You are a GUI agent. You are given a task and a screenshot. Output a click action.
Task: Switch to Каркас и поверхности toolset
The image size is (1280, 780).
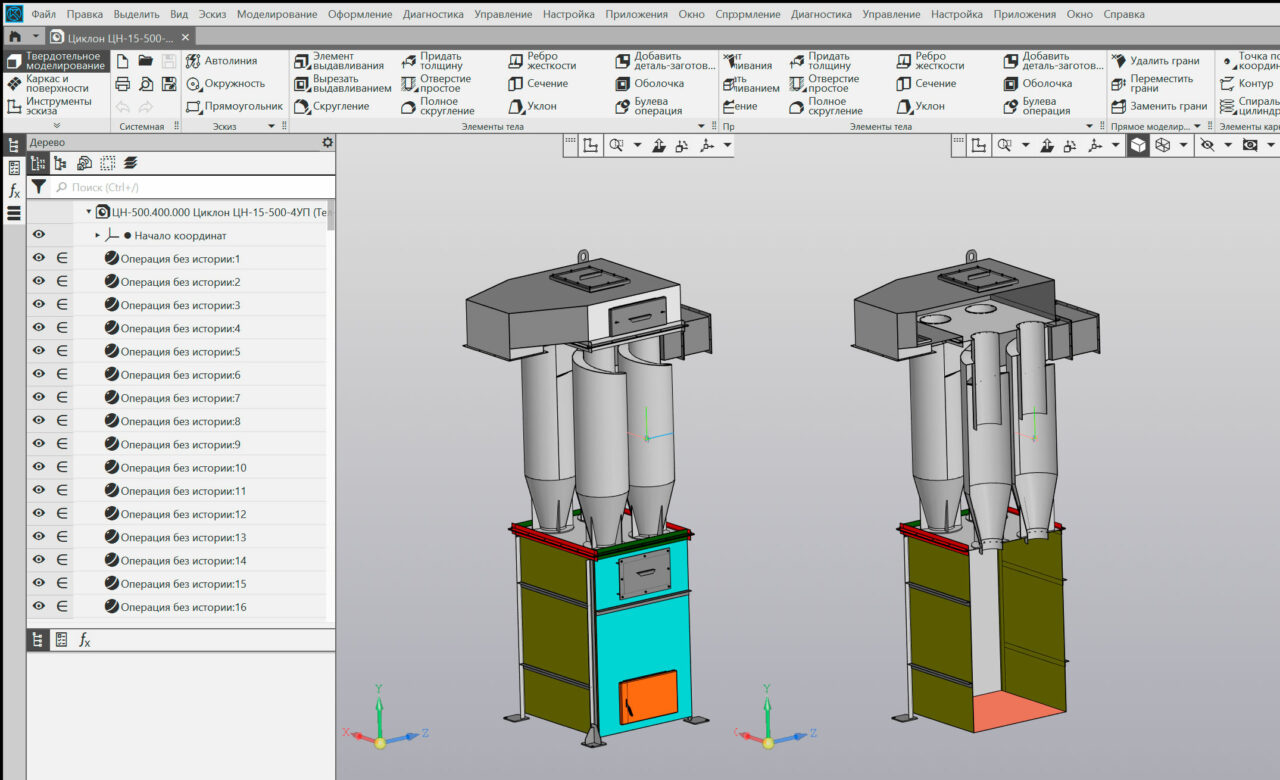click(x=55, y=84)
